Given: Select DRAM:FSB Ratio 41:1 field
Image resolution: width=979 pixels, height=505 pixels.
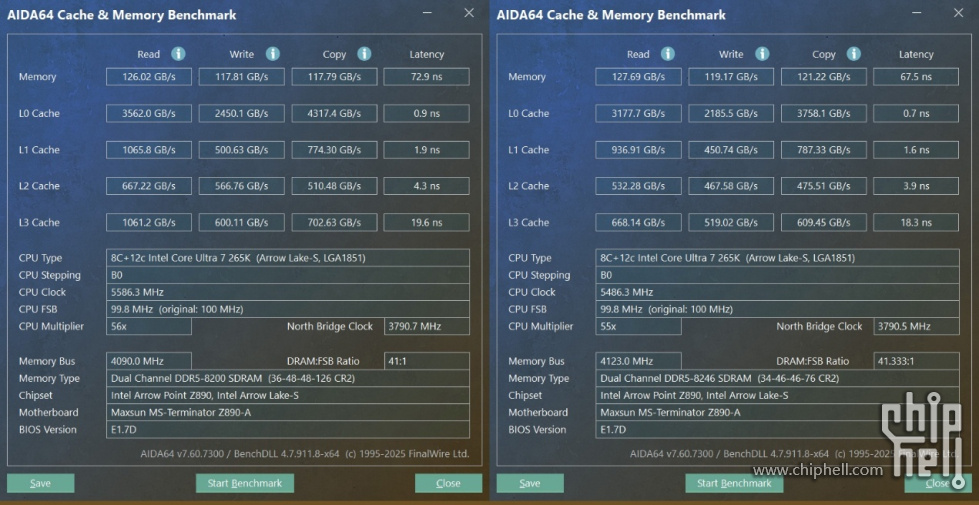Looking at the screenshot, I should 426,361.
